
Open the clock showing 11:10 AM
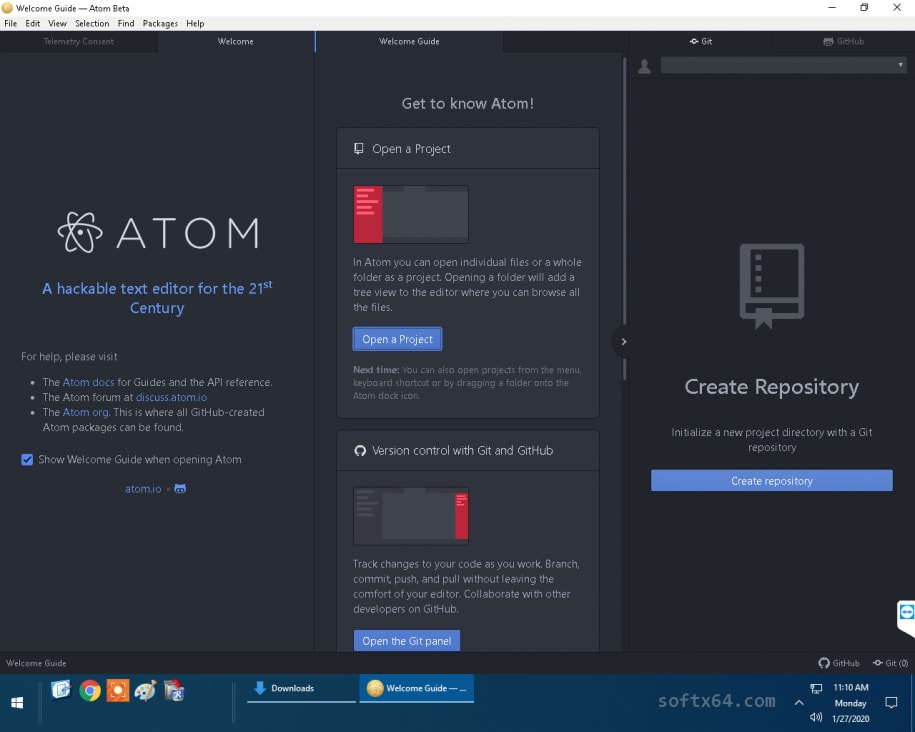[x=851, y=703]
